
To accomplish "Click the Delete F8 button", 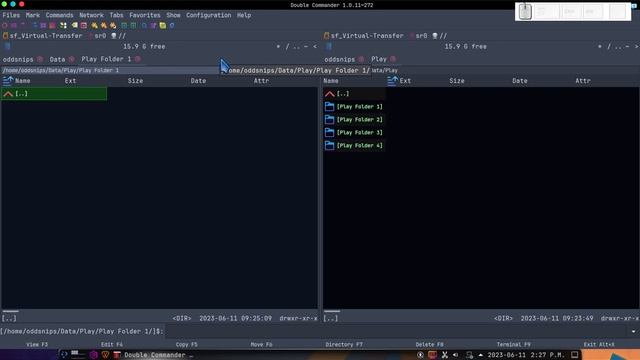I will pos(429,344).
